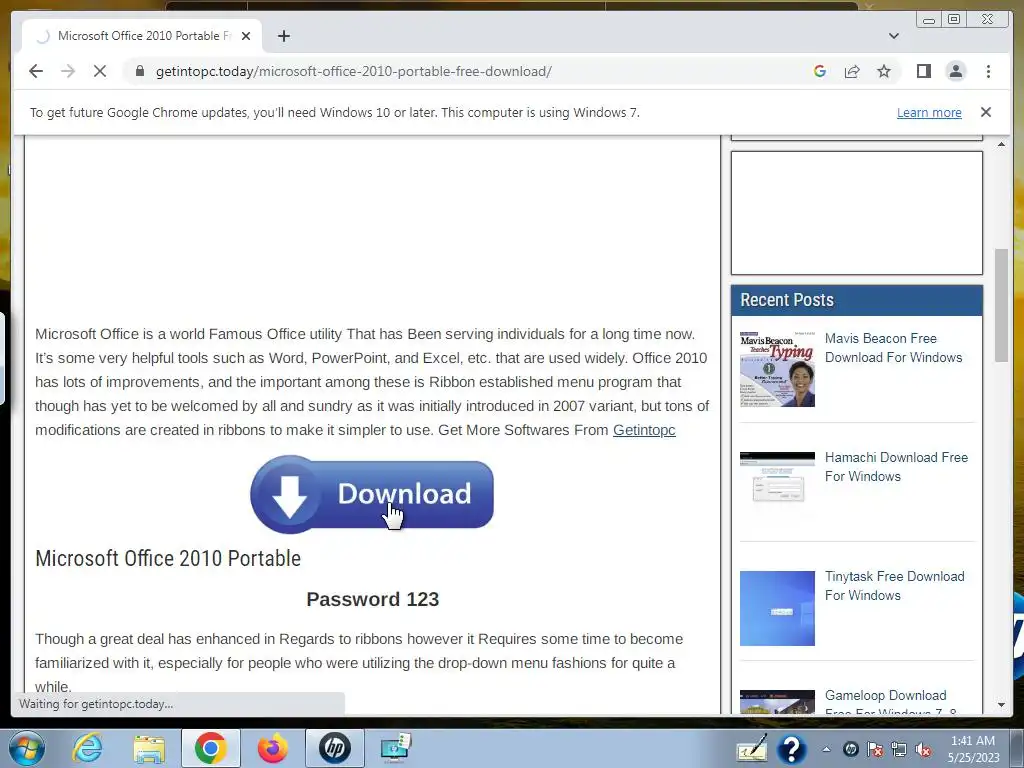Image resolution: width=1024 pixels, height=768 pixels.
Task: Open the HP application in the taskbar
Action: coord(334,748)
